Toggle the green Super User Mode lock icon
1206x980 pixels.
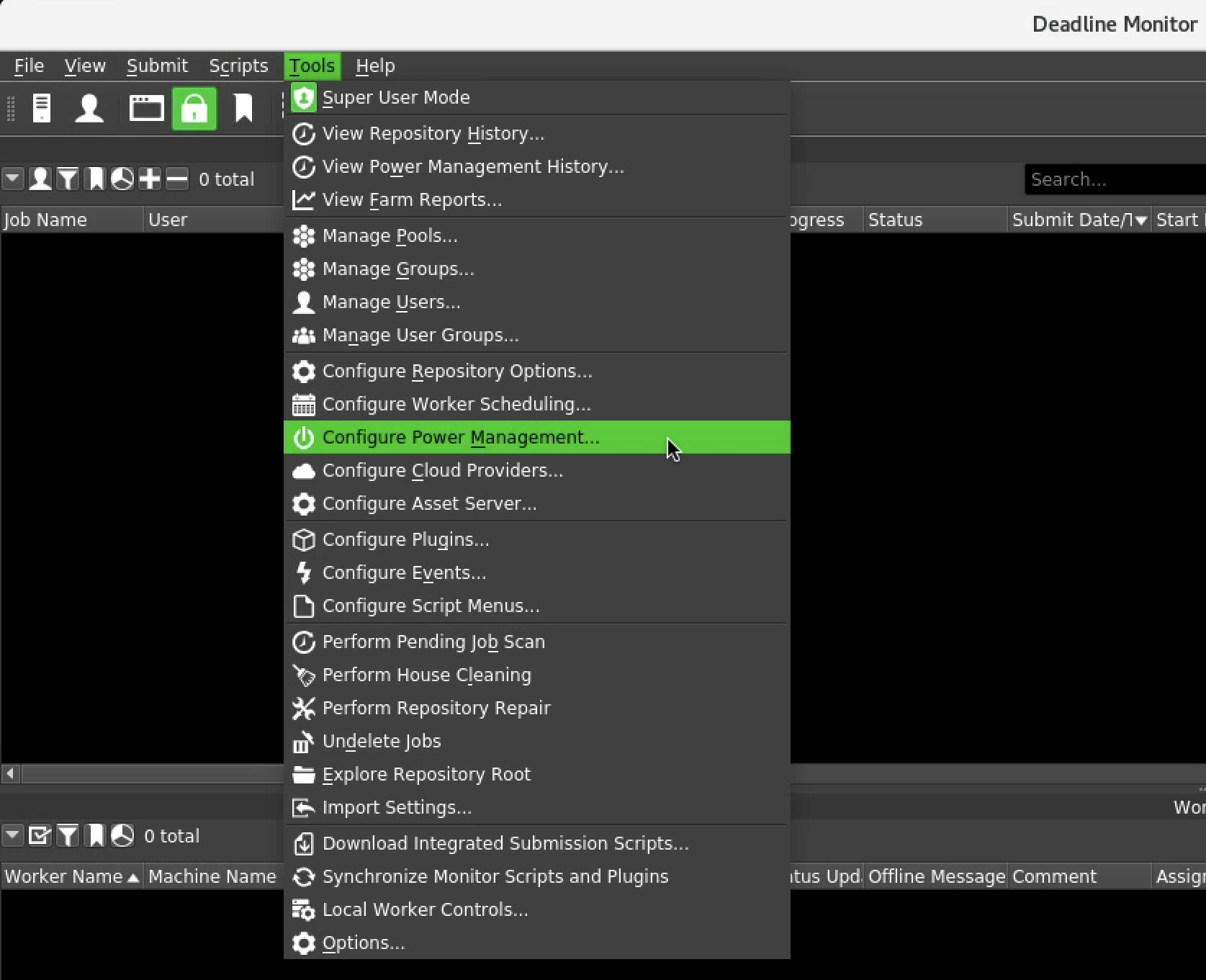(x=194, y=108)
